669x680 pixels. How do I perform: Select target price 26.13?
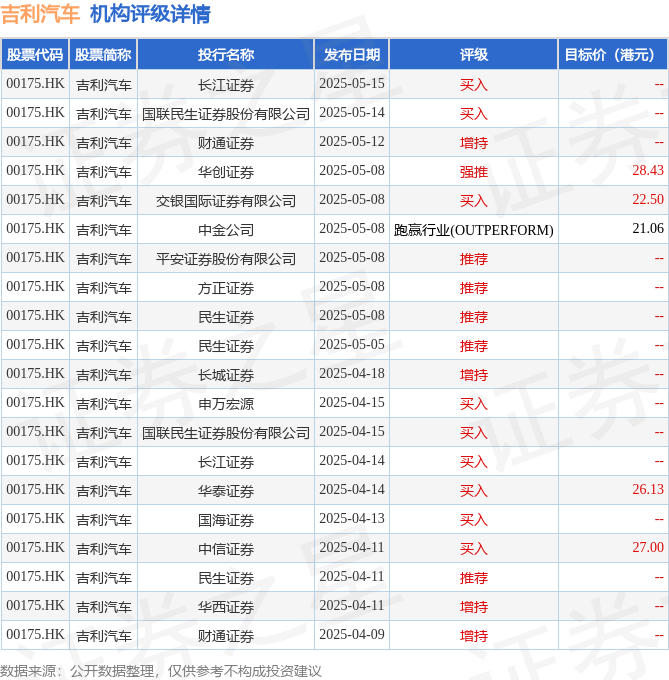pyautogui.click(x=648, y=490)
